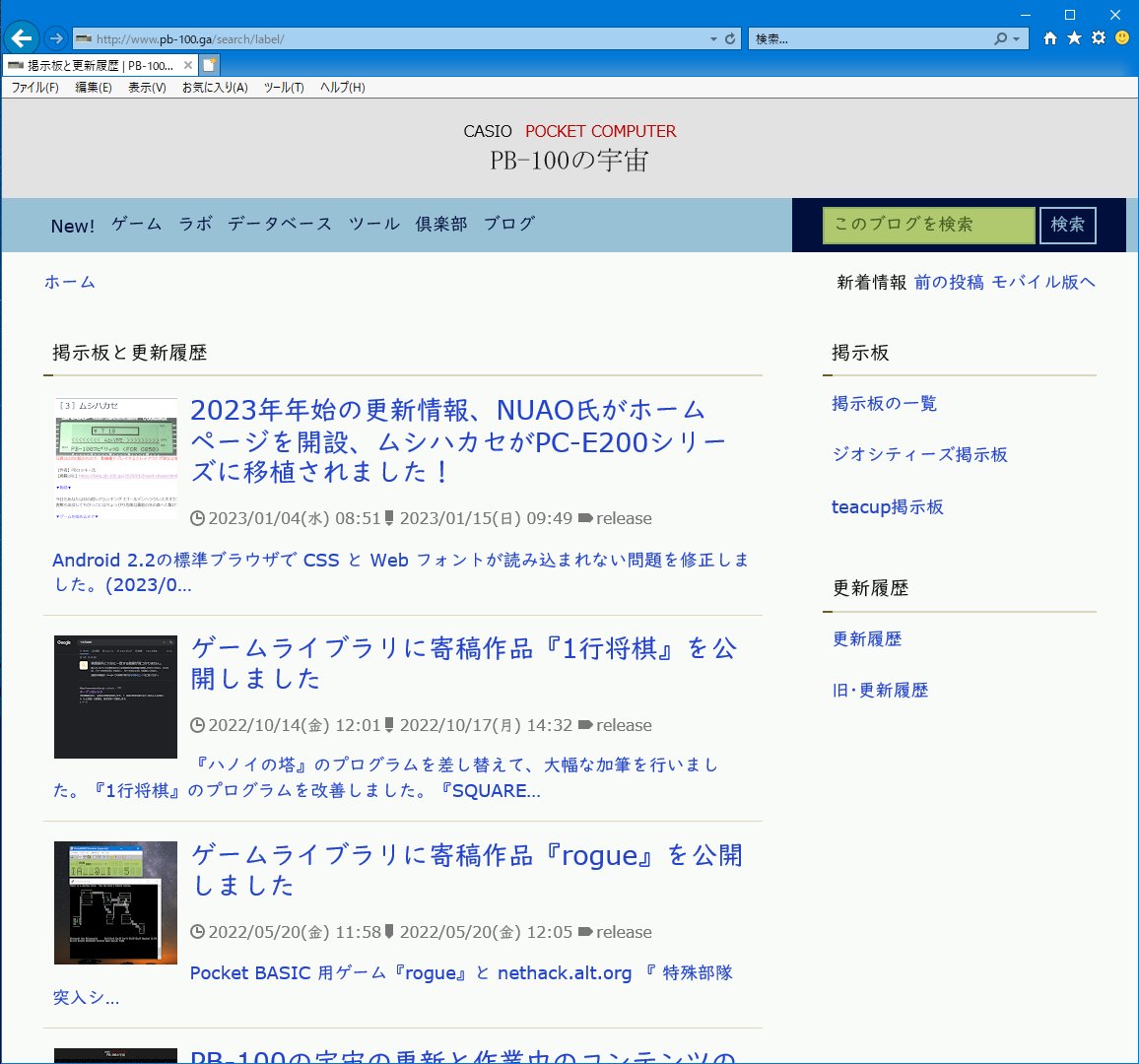Click the Home icon in the browser toolbar
This screenshot has height=1064, width=1139.
pos(1049,37)
